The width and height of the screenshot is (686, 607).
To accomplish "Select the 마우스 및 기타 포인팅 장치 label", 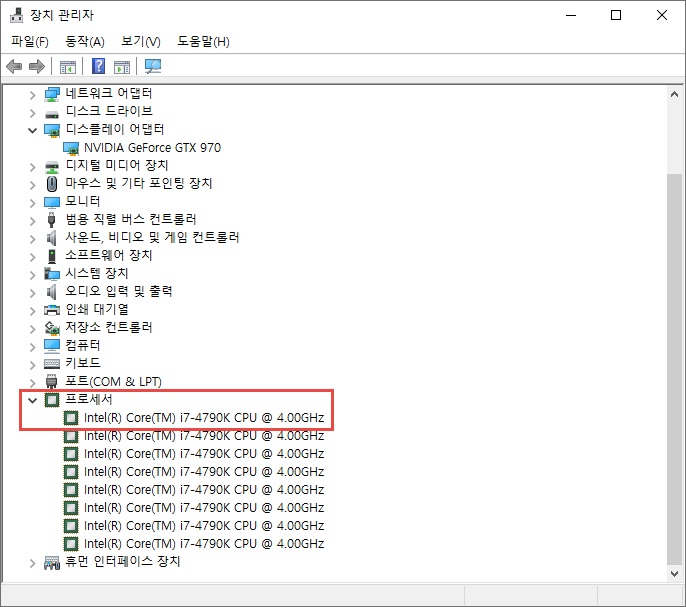I will pyautogui.click(x=139, y=183).
